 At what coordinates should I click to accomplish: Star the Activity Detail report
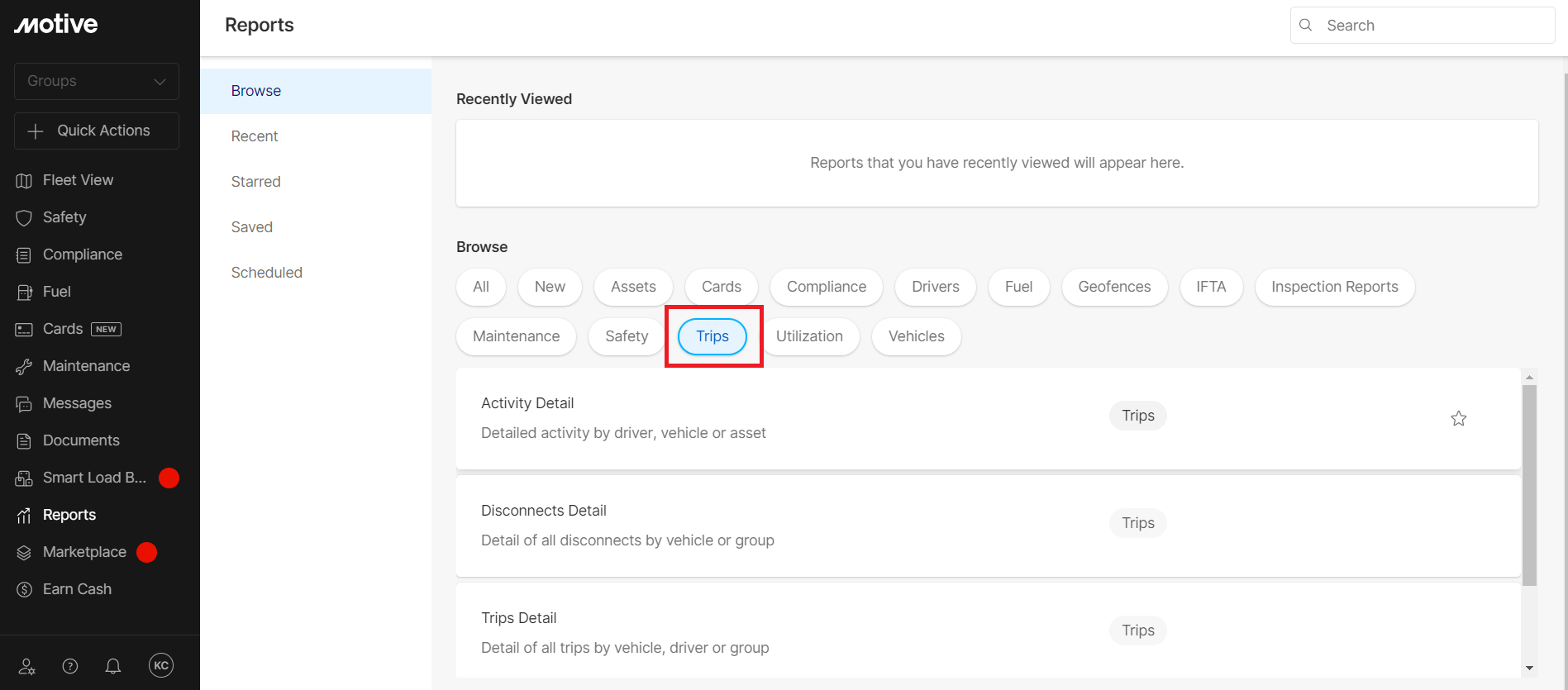coord(1458,418)
